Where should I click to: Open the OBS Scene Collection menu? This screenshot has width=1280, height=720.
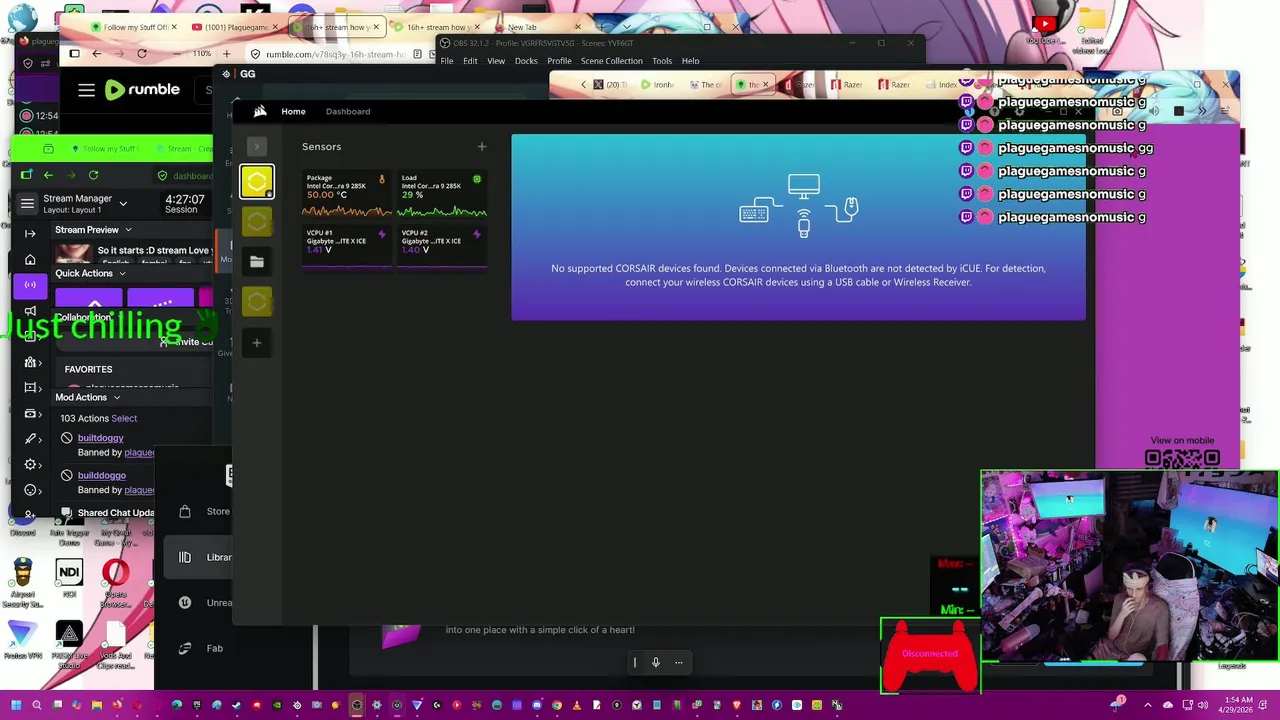611,61
